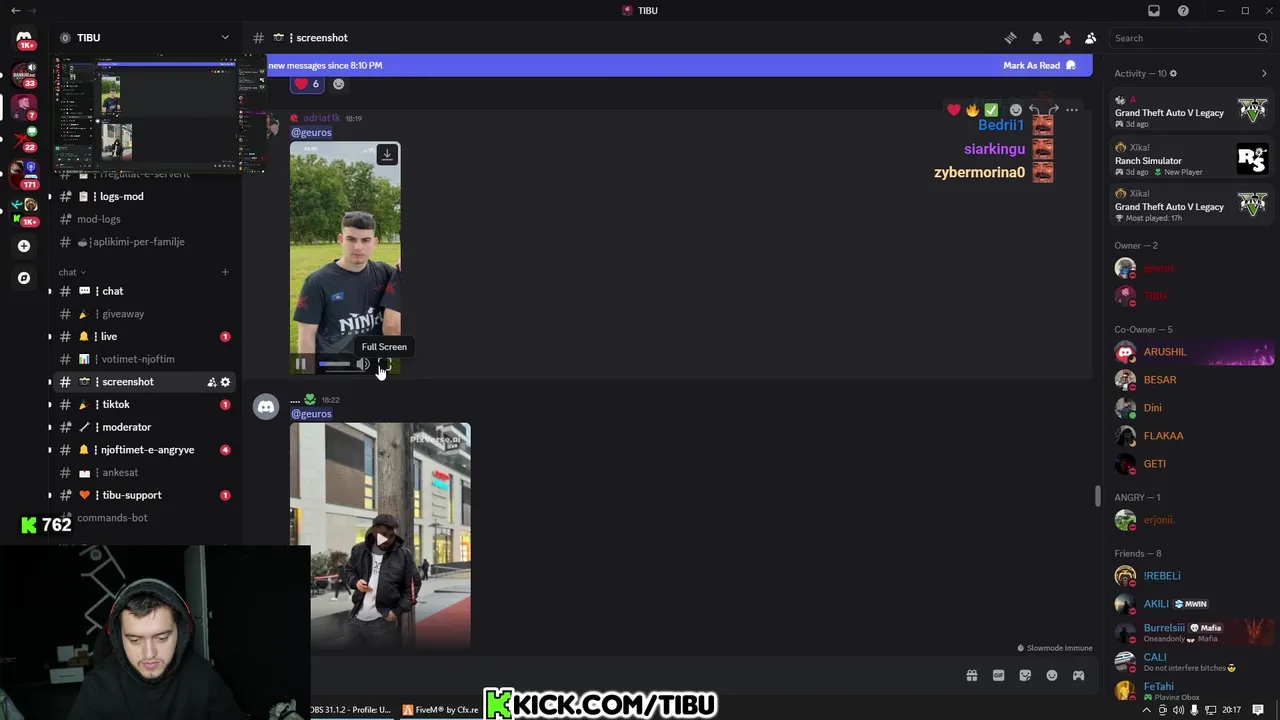This screenshot has width=1280, height=720.
Task: React with the fire emoji quick reaction
Action: (x=972, y=110)
